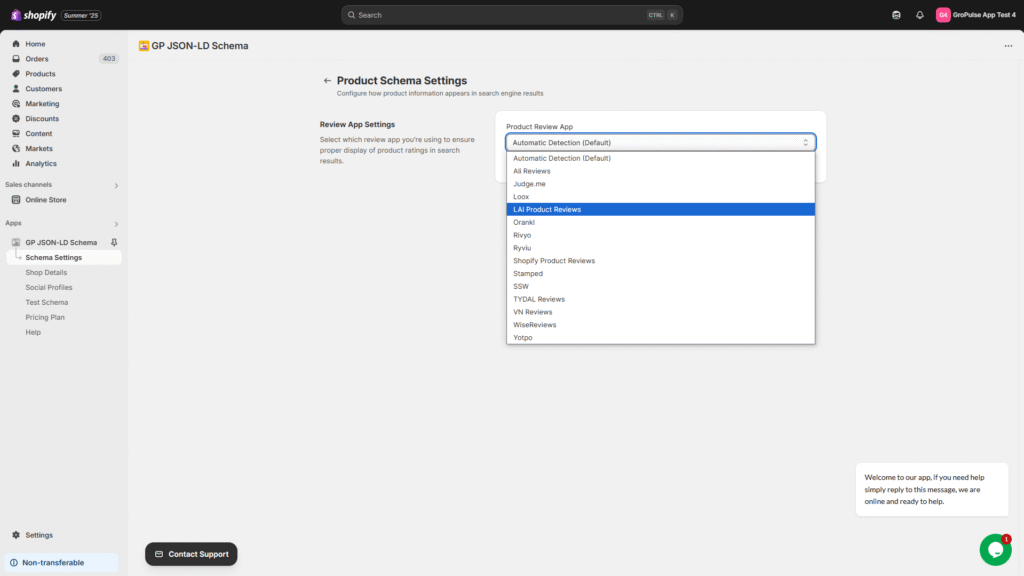Click the Orders 403 count badge

(108, 59)
